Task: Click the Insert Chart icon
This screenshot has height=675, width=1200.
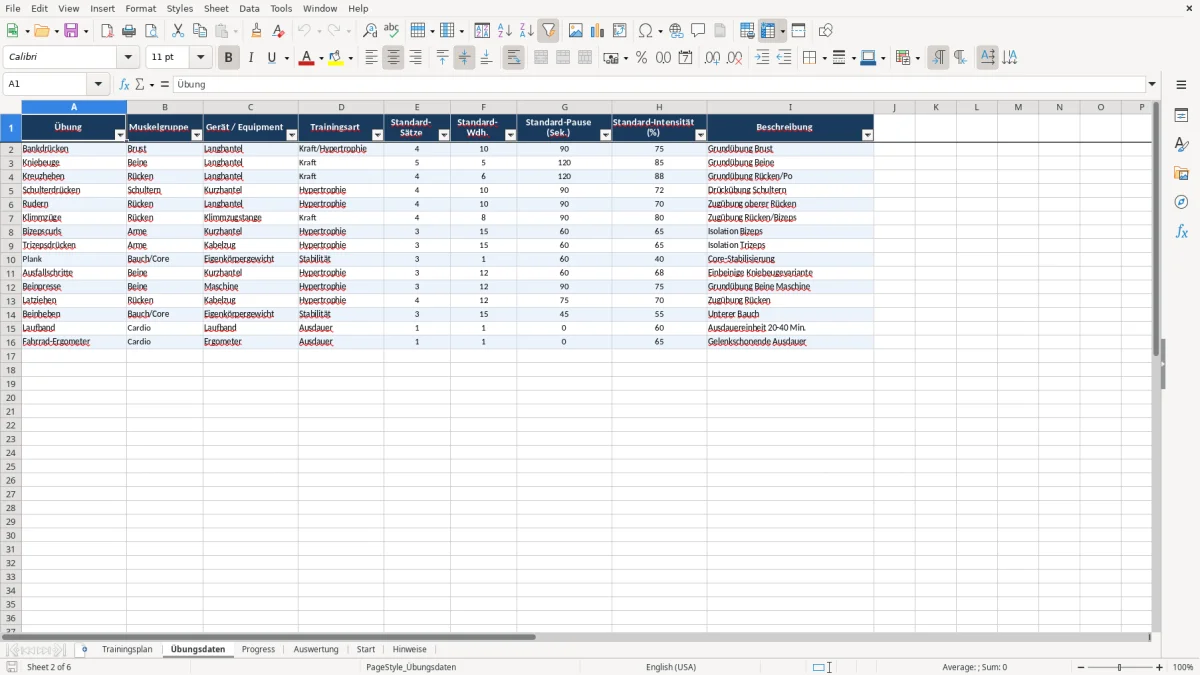Action: point(598,31)
